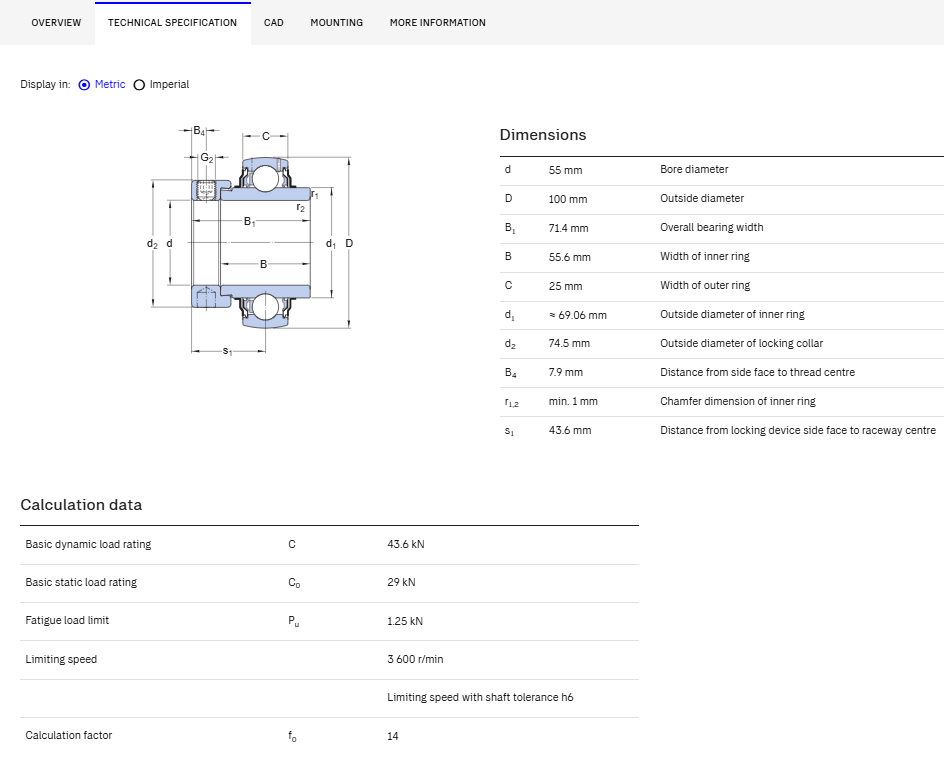Click the r1,2 symbol in dimensions table
The height and width of the screenshot is (761, 944).
click(511, 402)
